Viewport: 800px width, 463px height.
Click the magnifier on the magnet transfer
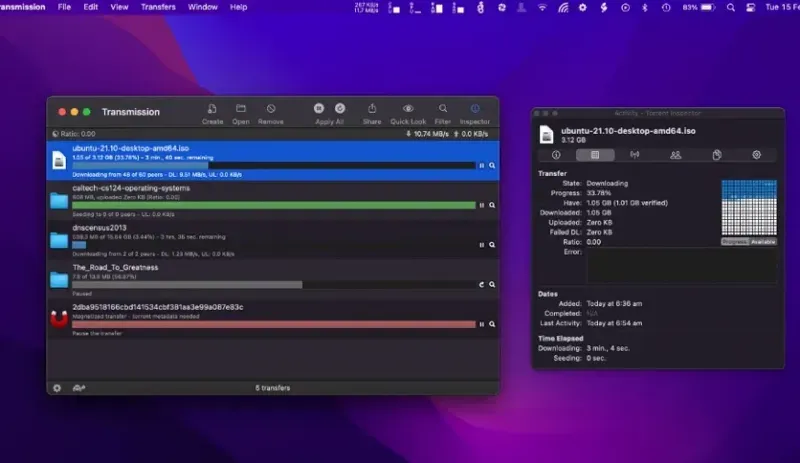[492, 324]
